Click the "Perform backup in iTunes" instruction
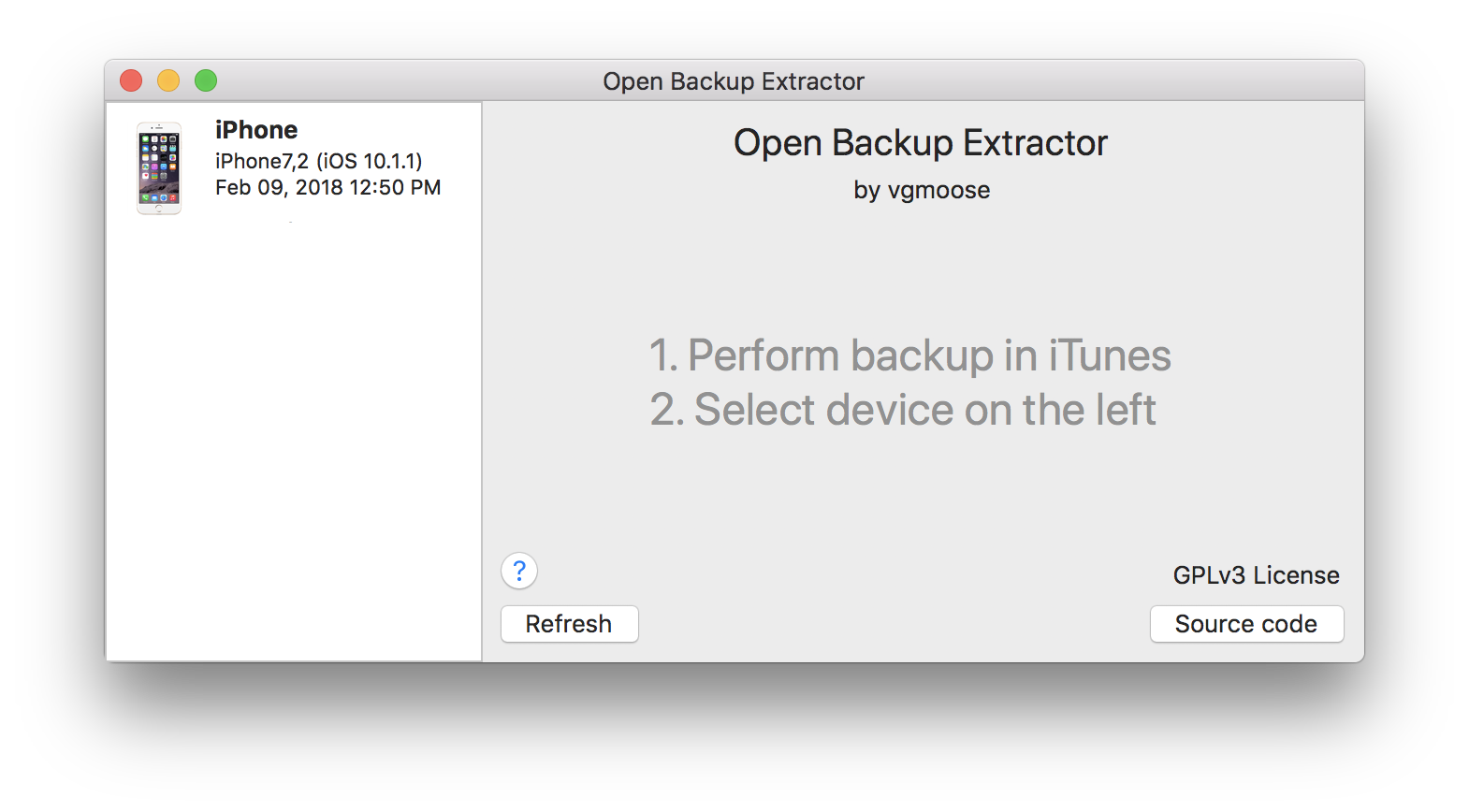Viewport: 1469px width, 812px height. pos(910,355)
